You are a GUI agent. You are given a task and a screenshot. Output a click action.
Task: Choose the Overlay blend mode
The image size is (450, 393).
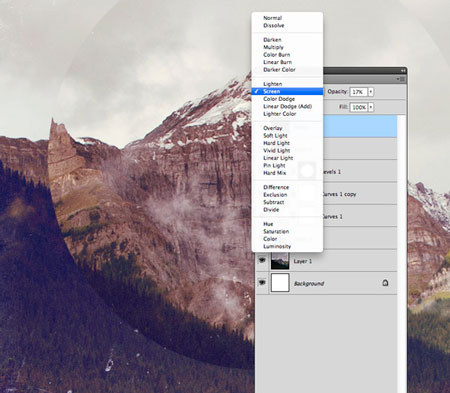click(273, 128)
